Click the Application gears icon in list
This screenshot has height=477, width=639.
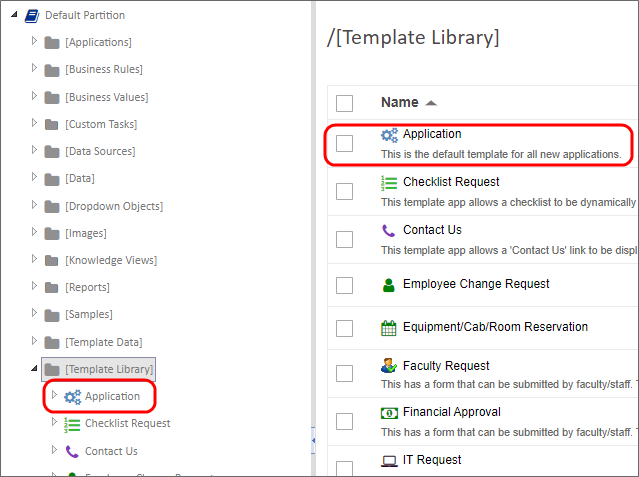point(389,134)
